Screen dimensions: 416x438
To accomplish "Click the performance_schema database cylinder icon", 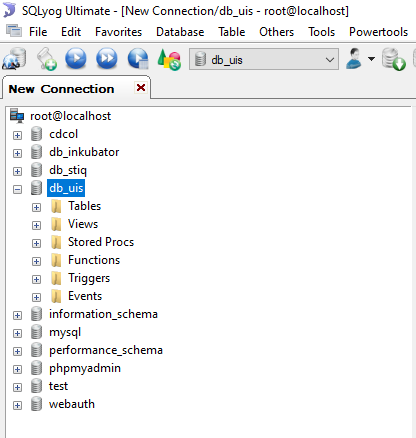I will pyautogui.click(x=36, y=350).
